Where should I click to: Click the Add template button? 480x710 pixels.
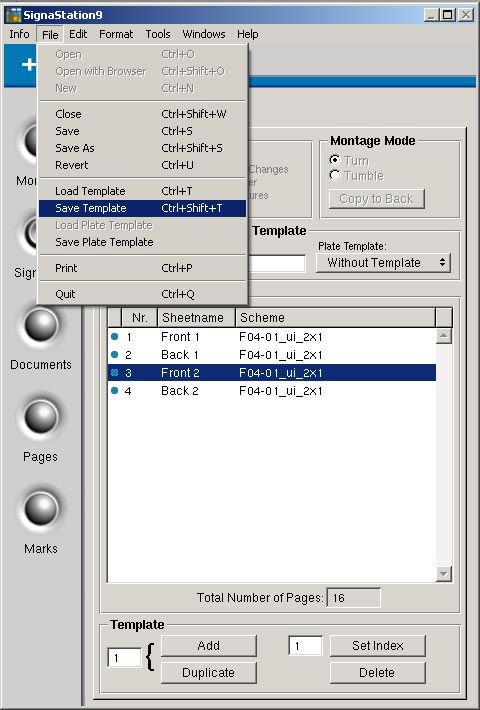coord(209,646)
